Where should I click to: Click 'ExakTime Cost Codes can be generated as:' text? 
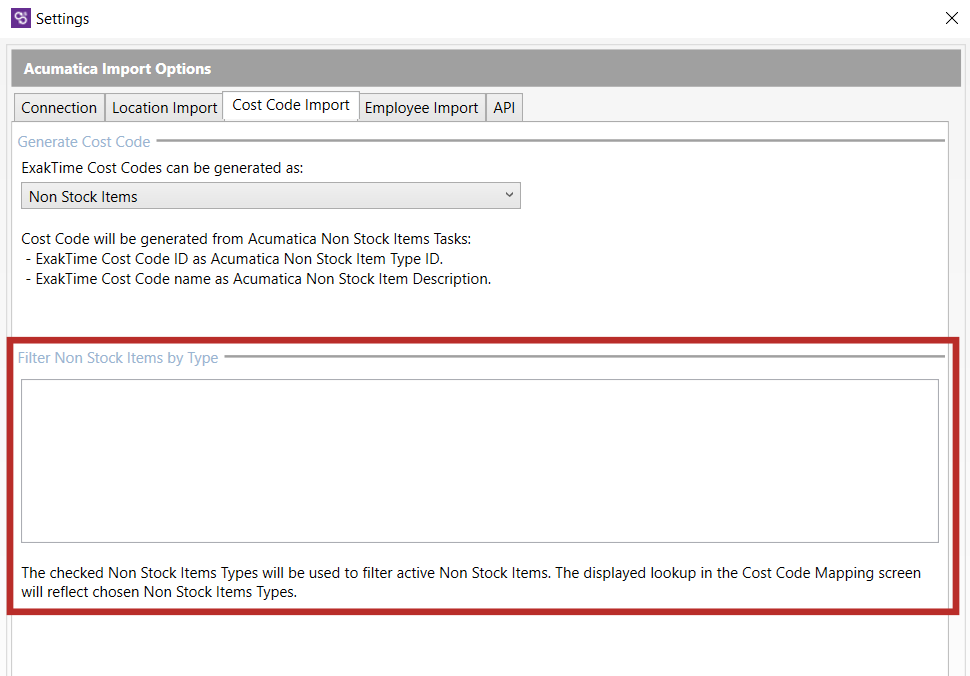(x=162, y=168)
